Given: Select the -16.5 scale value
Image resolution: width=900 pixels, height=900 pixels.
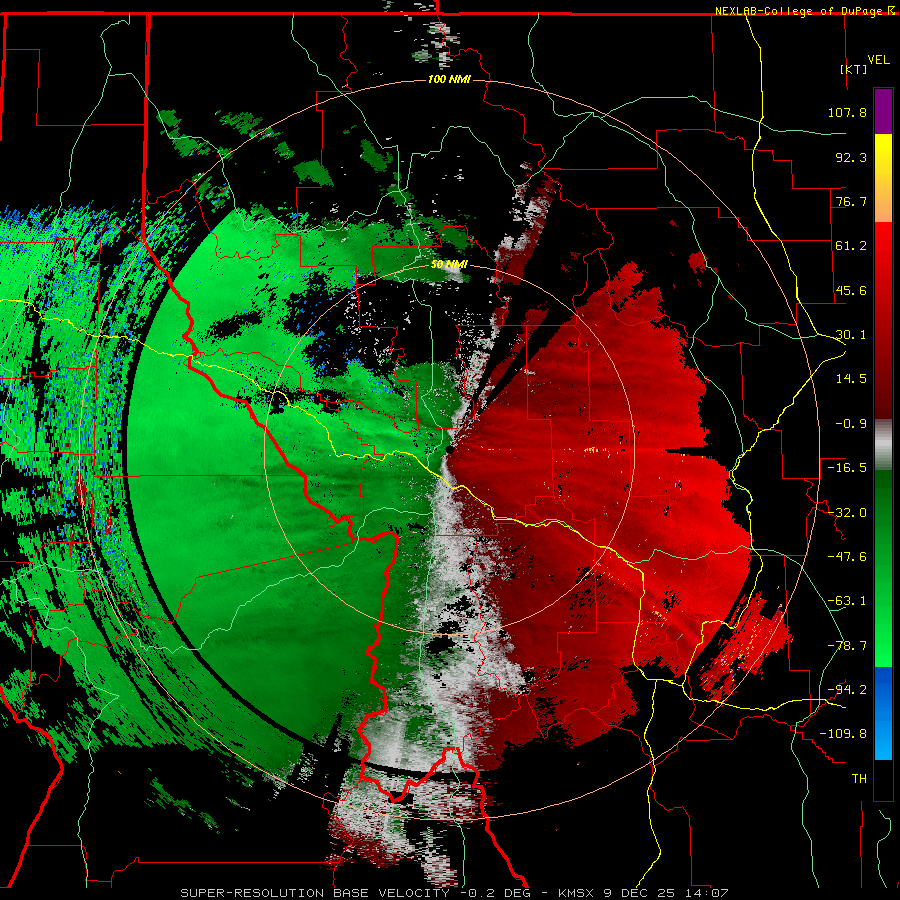Looking at the screenshot, I should tap(847, 468).
